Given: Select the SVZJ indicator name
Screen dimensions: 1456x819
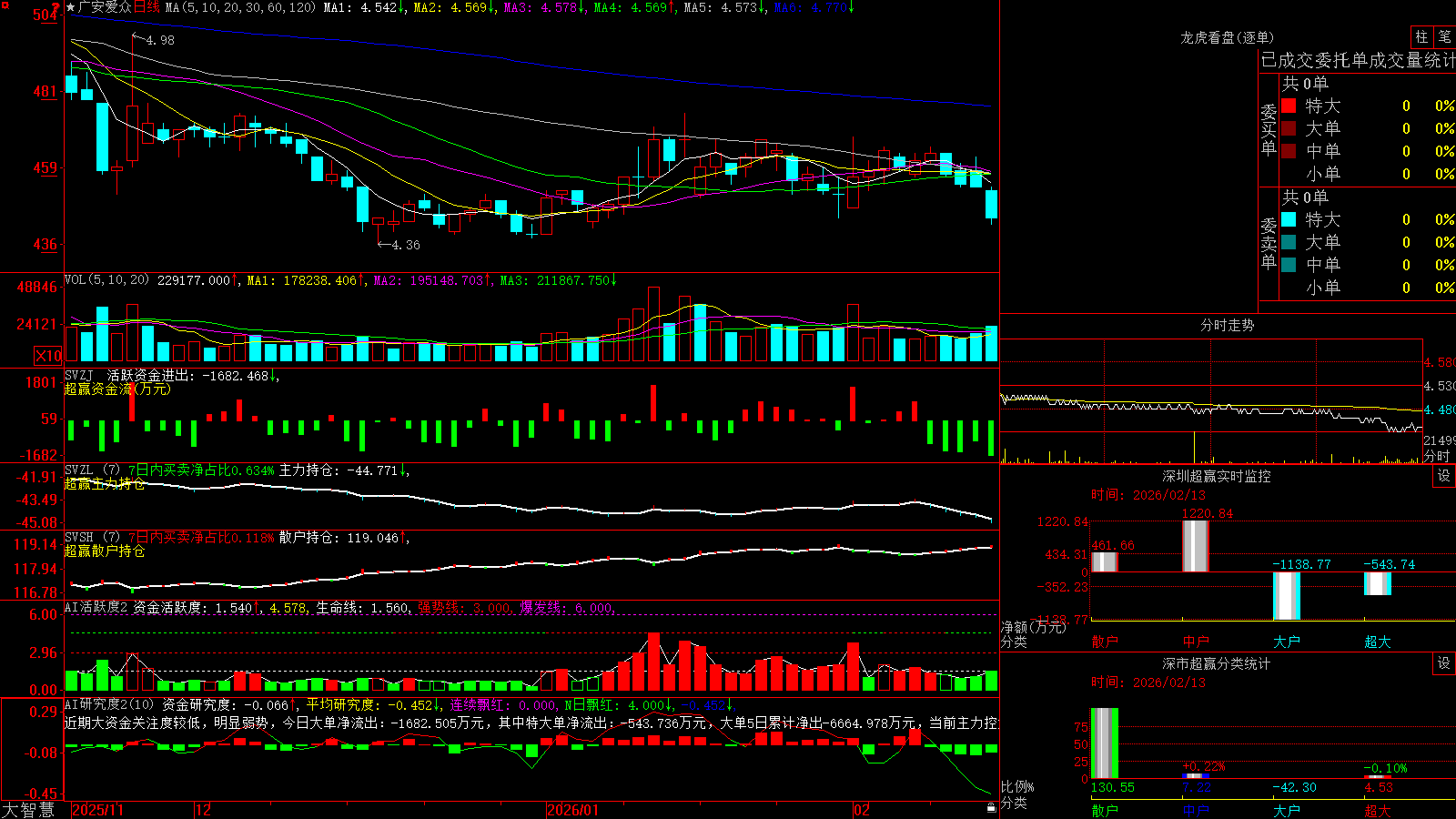Looking at the screenshot, I should pyautogui.click(x=79, y=375).
